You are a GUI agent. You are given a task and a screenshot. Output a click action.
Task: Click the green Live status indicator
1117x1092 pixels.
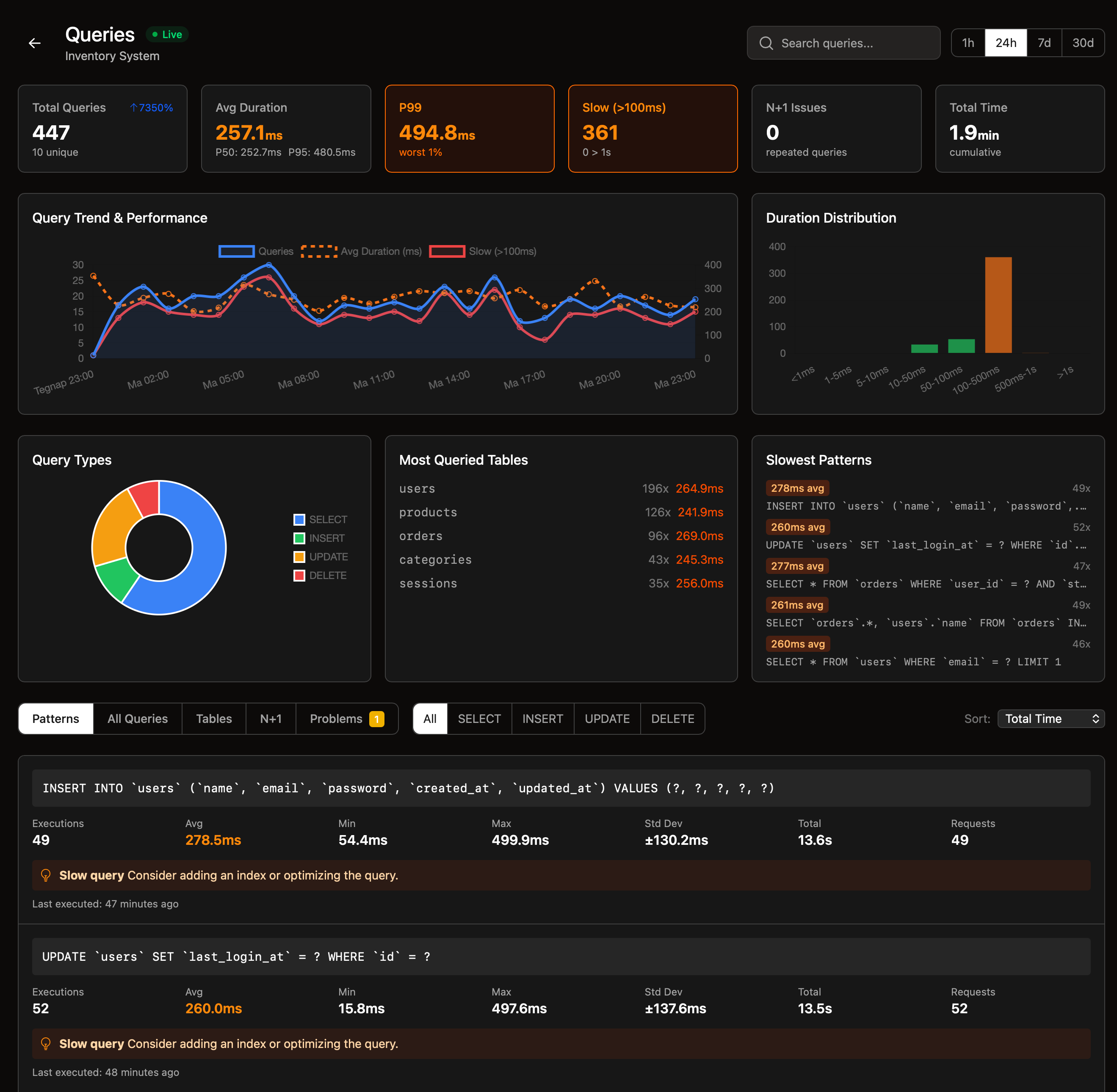[167, 34]
